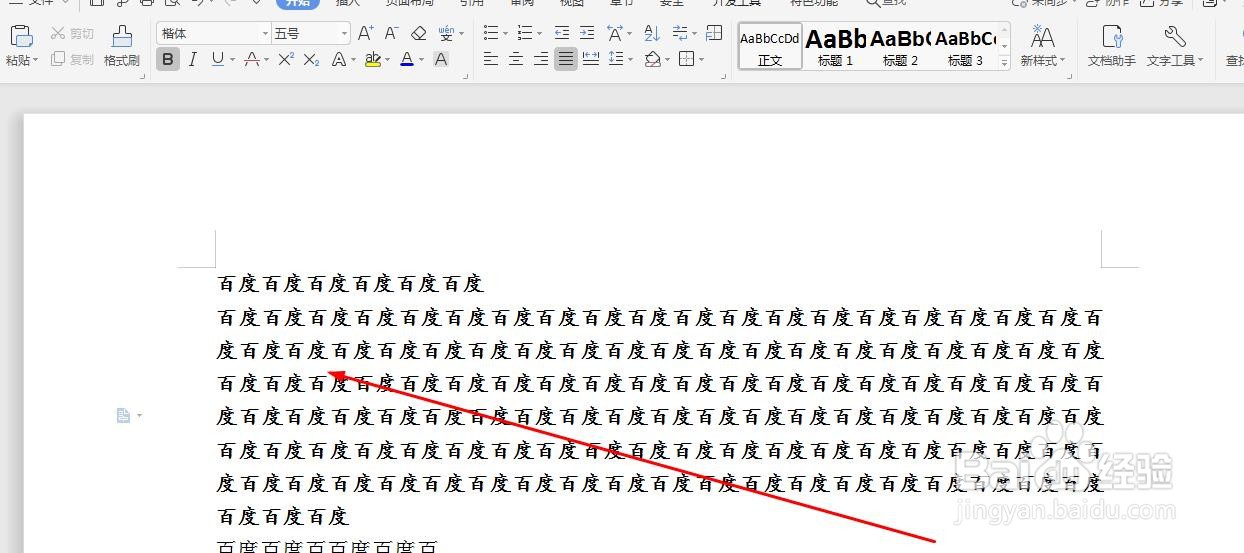1244x553 pixels.
Task: Click the Cut (剪切) scissors button
Action: coord(72,34)
